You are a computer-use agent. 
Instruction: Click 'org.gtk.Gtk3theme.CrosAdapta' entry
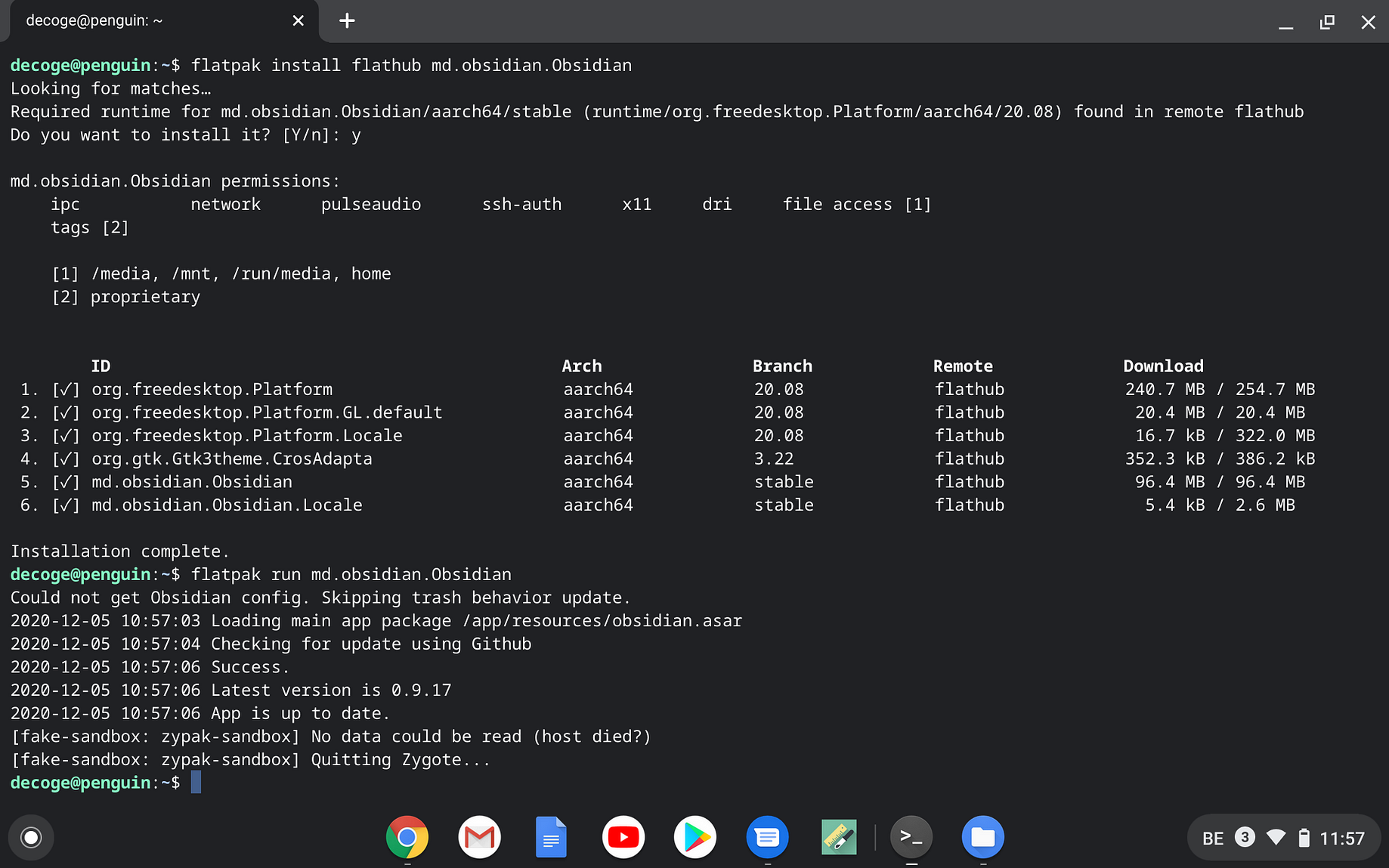(232, 459)
